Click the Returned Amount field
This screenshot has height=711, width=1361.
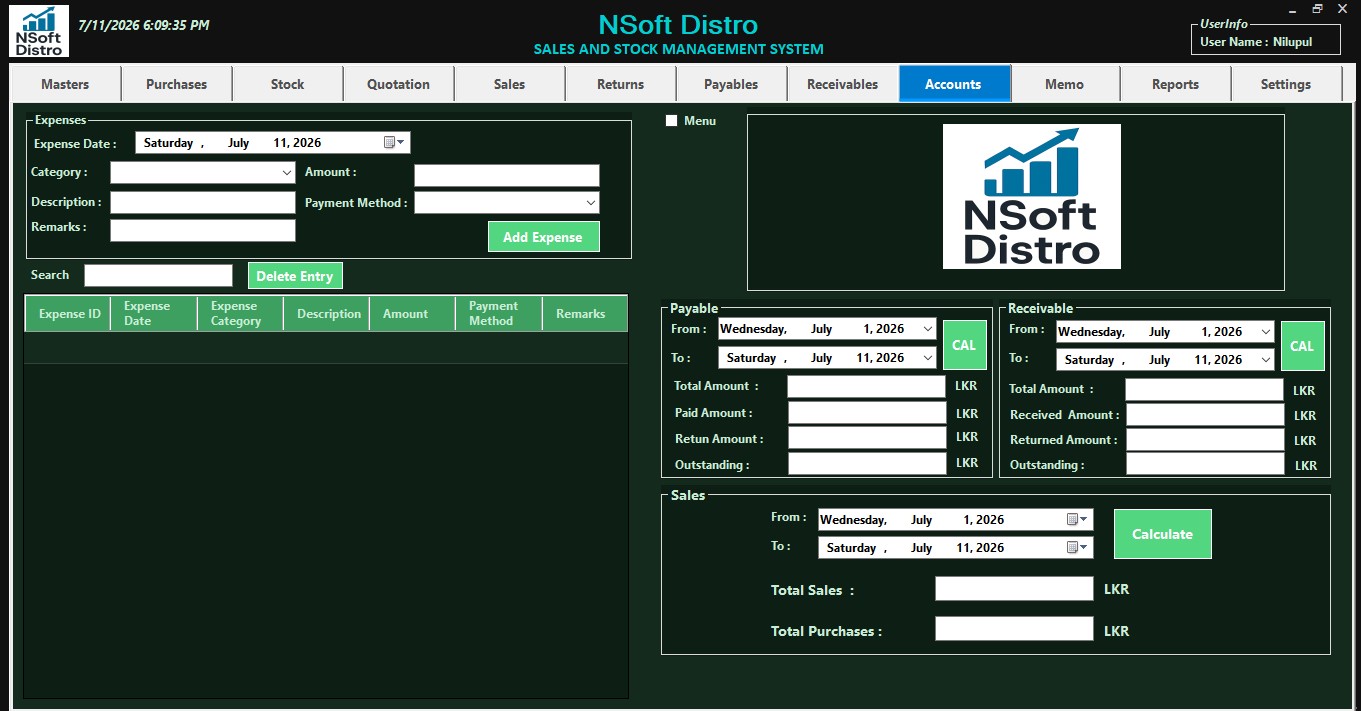click(x=1205, y=440)
